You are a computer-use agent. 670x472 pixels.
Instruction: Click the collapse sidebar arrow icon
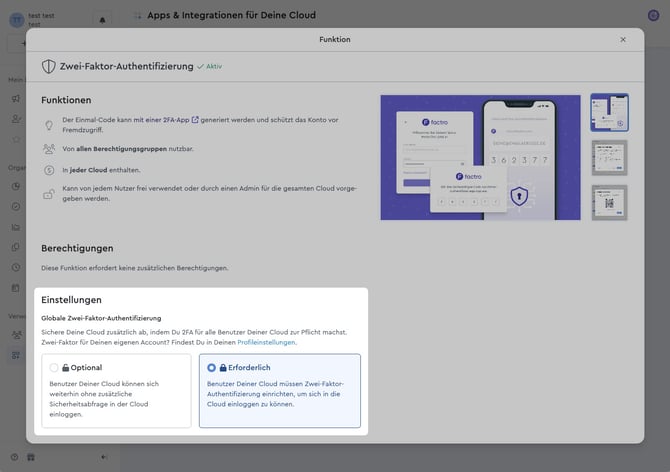[x=104, y=457]
